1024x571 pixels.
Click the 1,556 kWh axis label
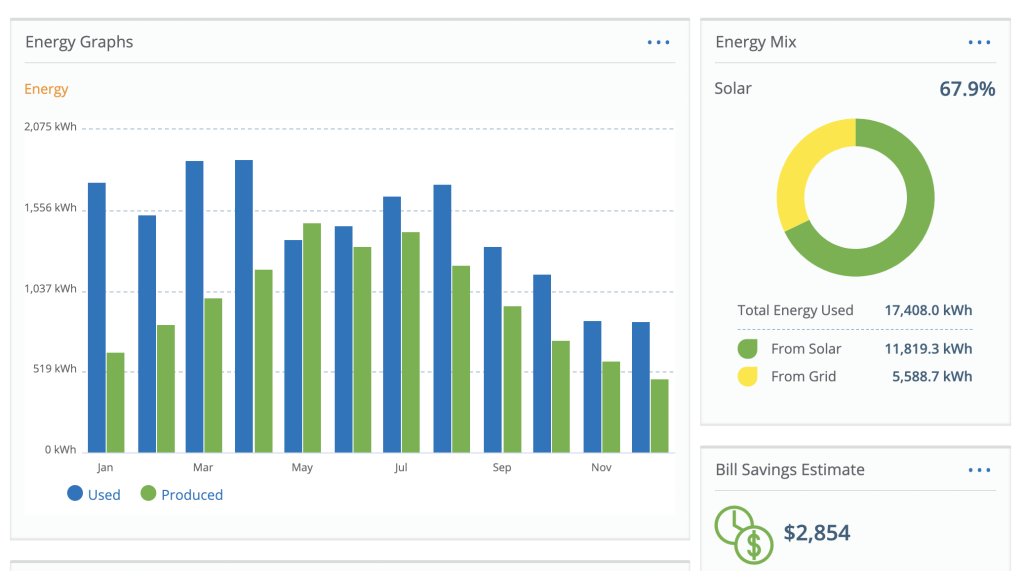point(50,208)
